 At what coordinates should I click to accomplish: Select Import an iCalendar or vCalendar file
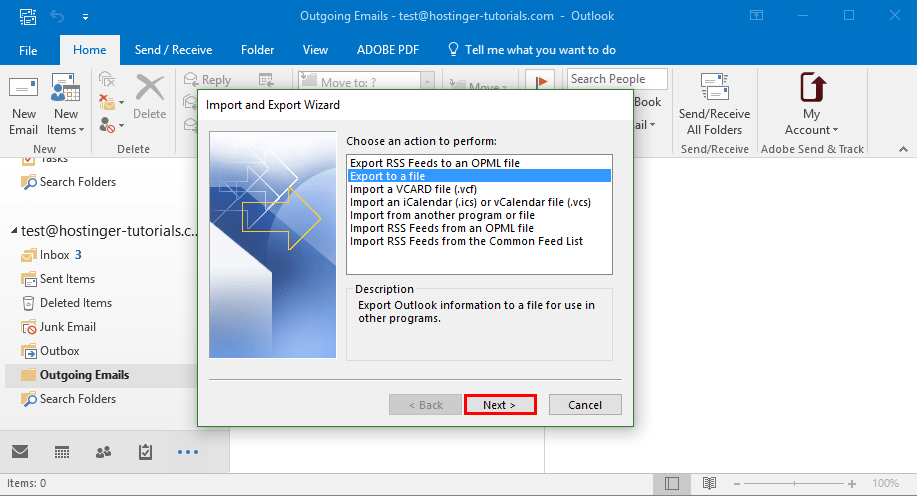coord(479,202)
